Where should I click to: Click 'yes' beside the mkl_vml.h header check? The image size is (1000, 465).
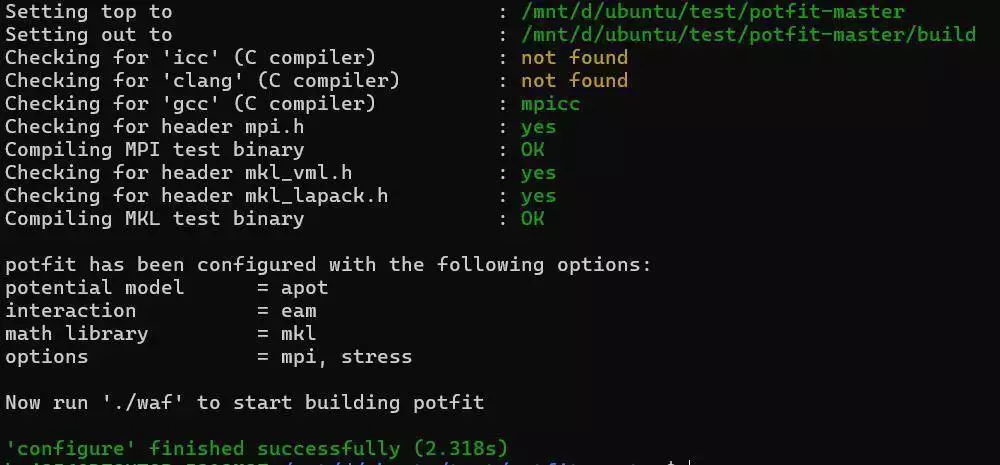(538, 173)
